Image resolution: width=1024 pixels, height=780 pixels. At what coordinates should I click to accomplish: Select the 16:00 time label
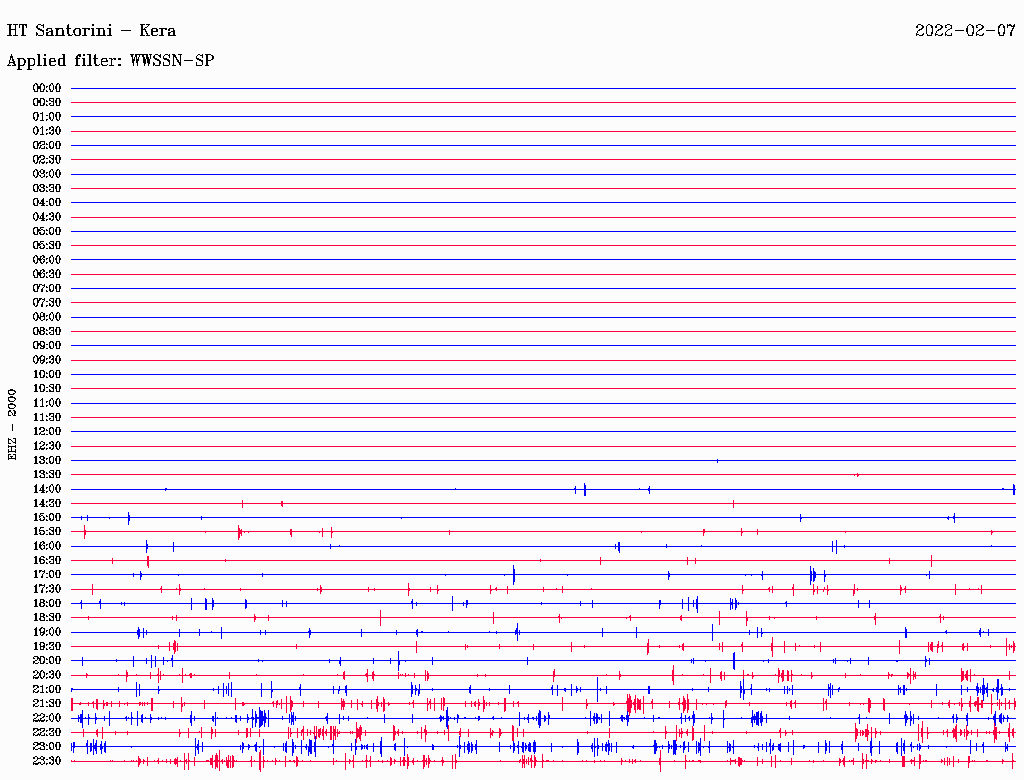(x=46, y=545)
